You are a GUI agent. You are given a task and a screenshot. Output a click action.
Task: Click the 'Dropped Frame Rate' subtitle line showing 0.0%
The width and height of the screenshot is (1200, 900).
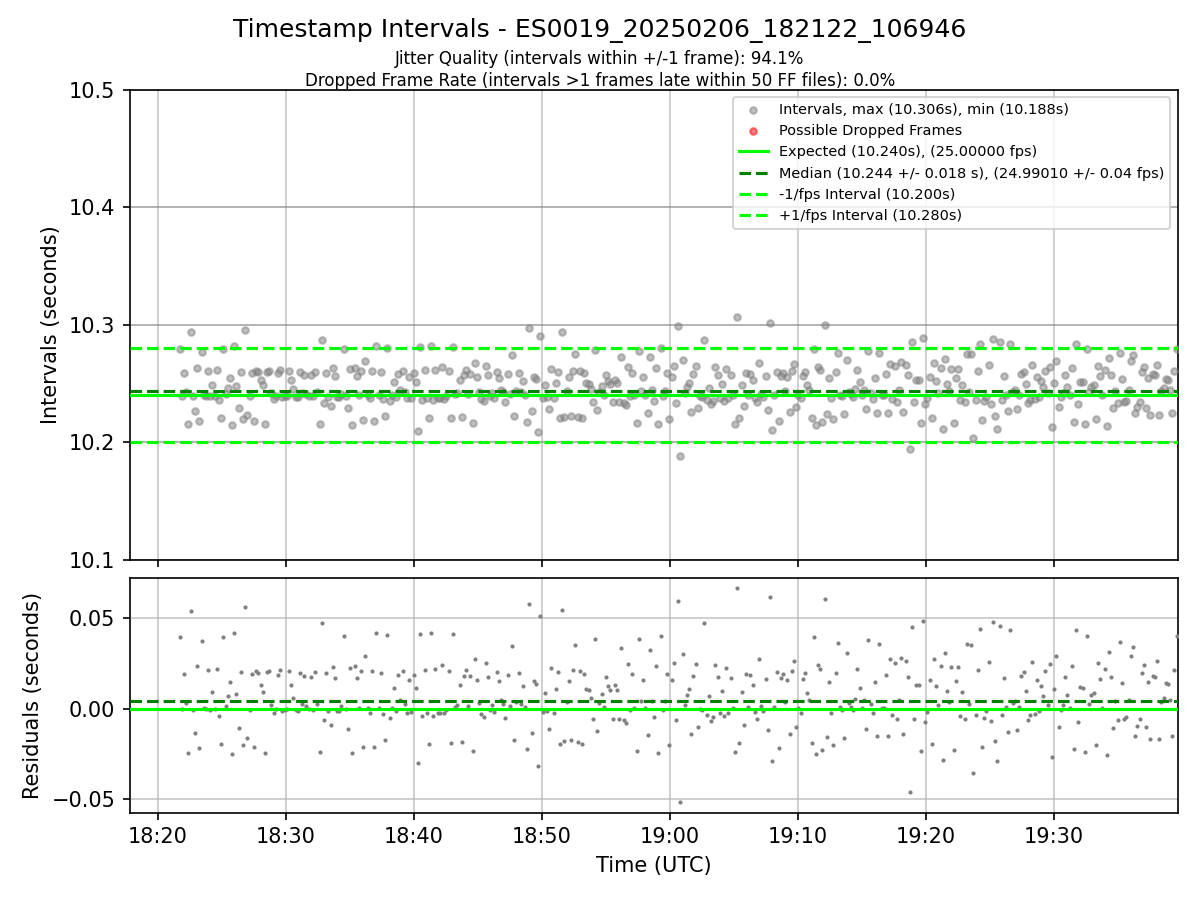point(599,80)
